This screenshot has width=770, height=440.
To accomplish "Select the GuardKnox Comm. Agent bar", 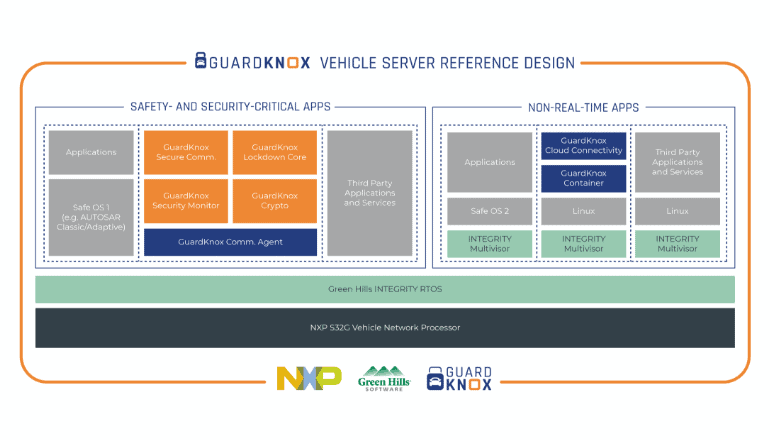I will (230, 242).
